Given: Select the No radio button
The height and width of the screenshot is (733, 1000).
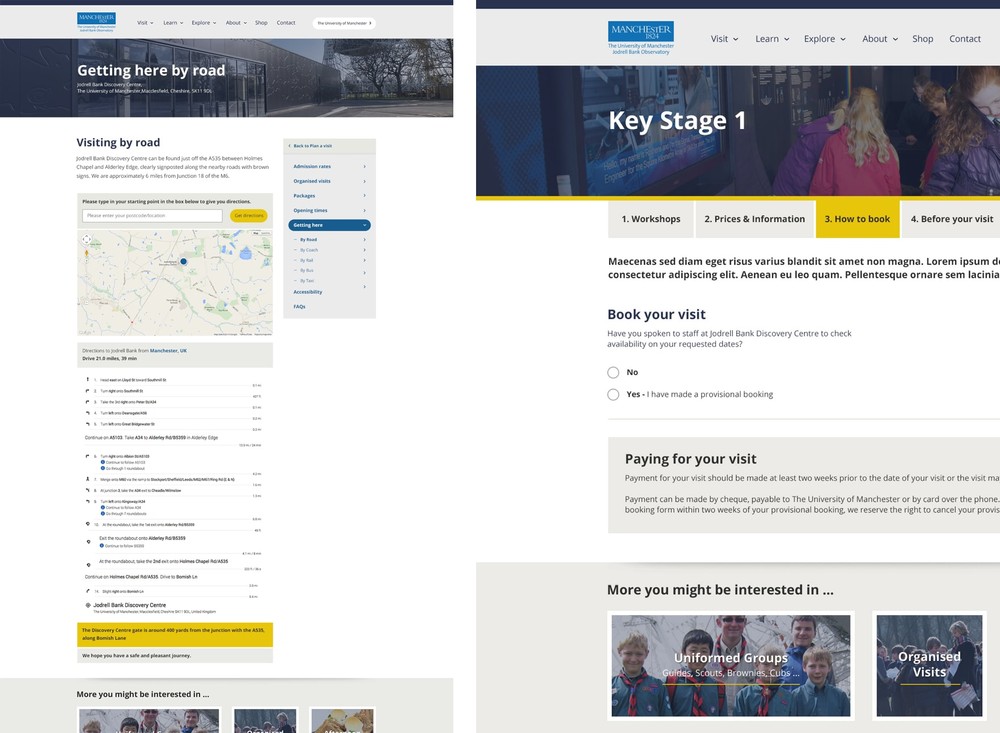Looking at the screenshot, I should (613, 373).
